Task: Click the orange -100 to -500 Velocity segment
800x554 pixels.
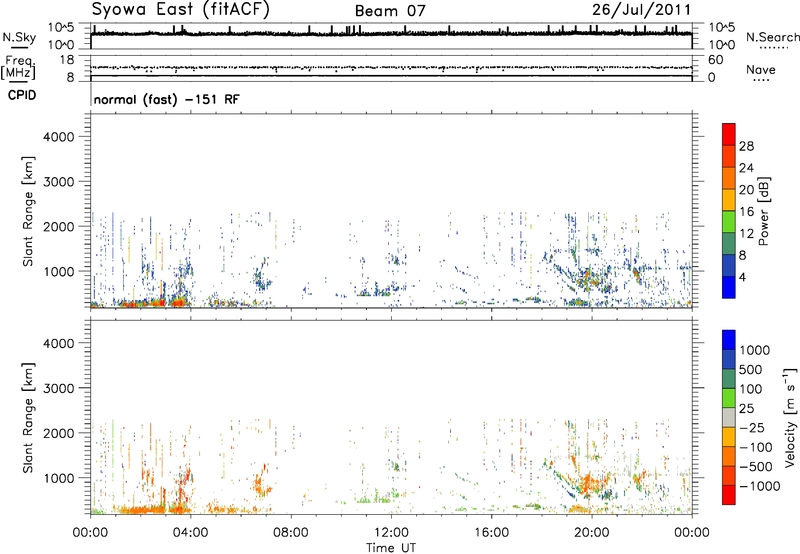Action: (729, 456)
